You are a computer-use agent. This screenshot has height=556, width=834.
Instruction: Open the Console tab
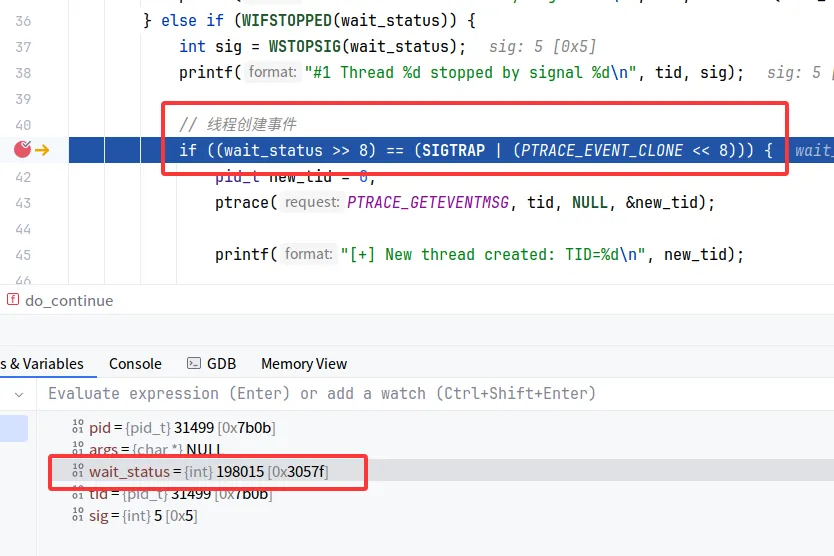[135, 364]
